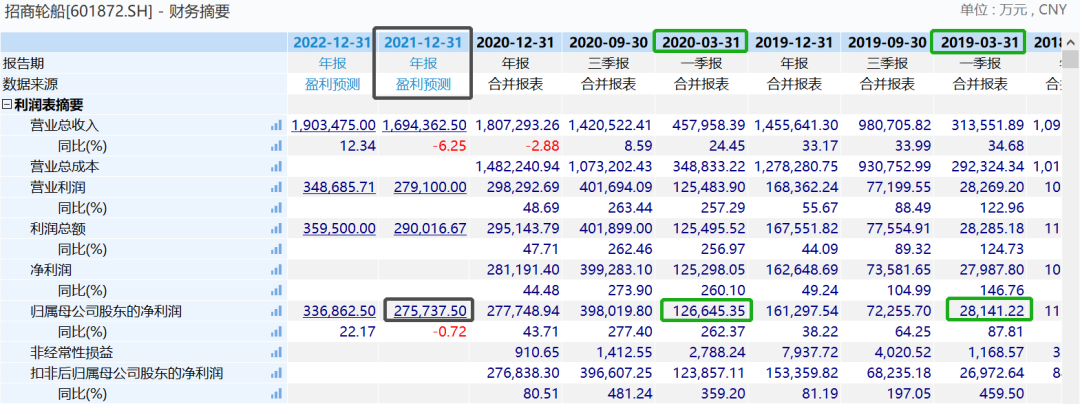This screenshot has height=404, width=1080.
Task: Click cell value 126,645.35
Action: [x=709, y=312]
